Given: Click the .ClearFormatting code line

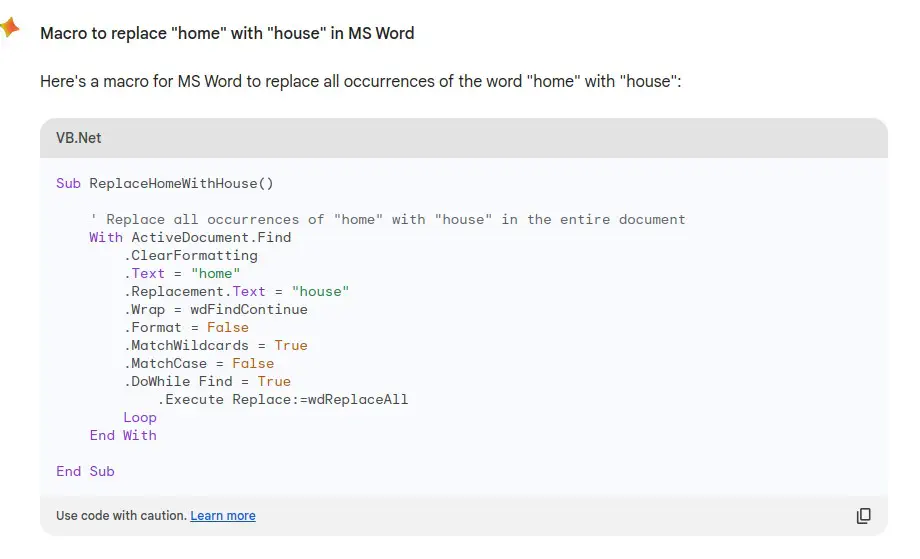Looking at the screenshot, I should click(x=191, y=255).
